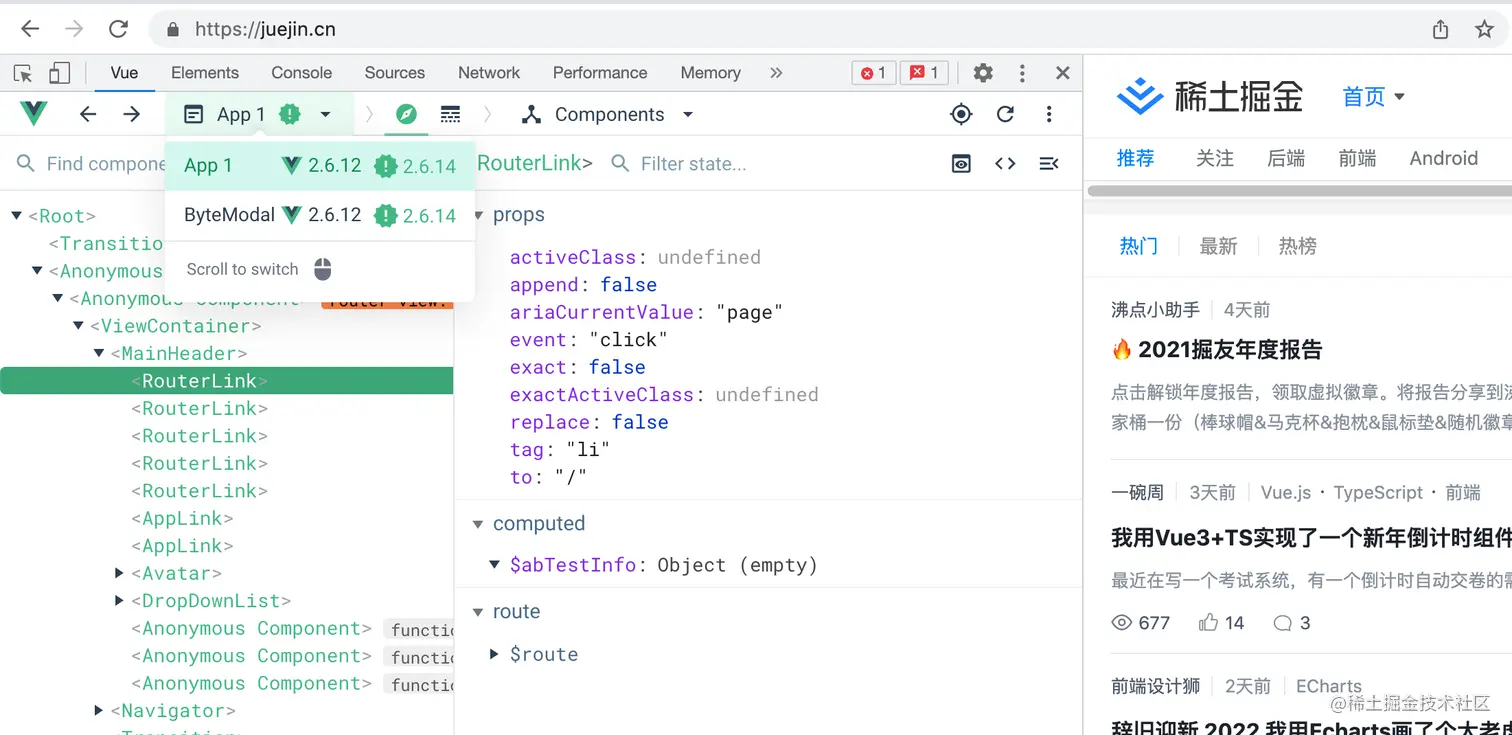Screen dimensions: 1512x735
Task: Click the browser address bar URL
Action: click(265, 29)
